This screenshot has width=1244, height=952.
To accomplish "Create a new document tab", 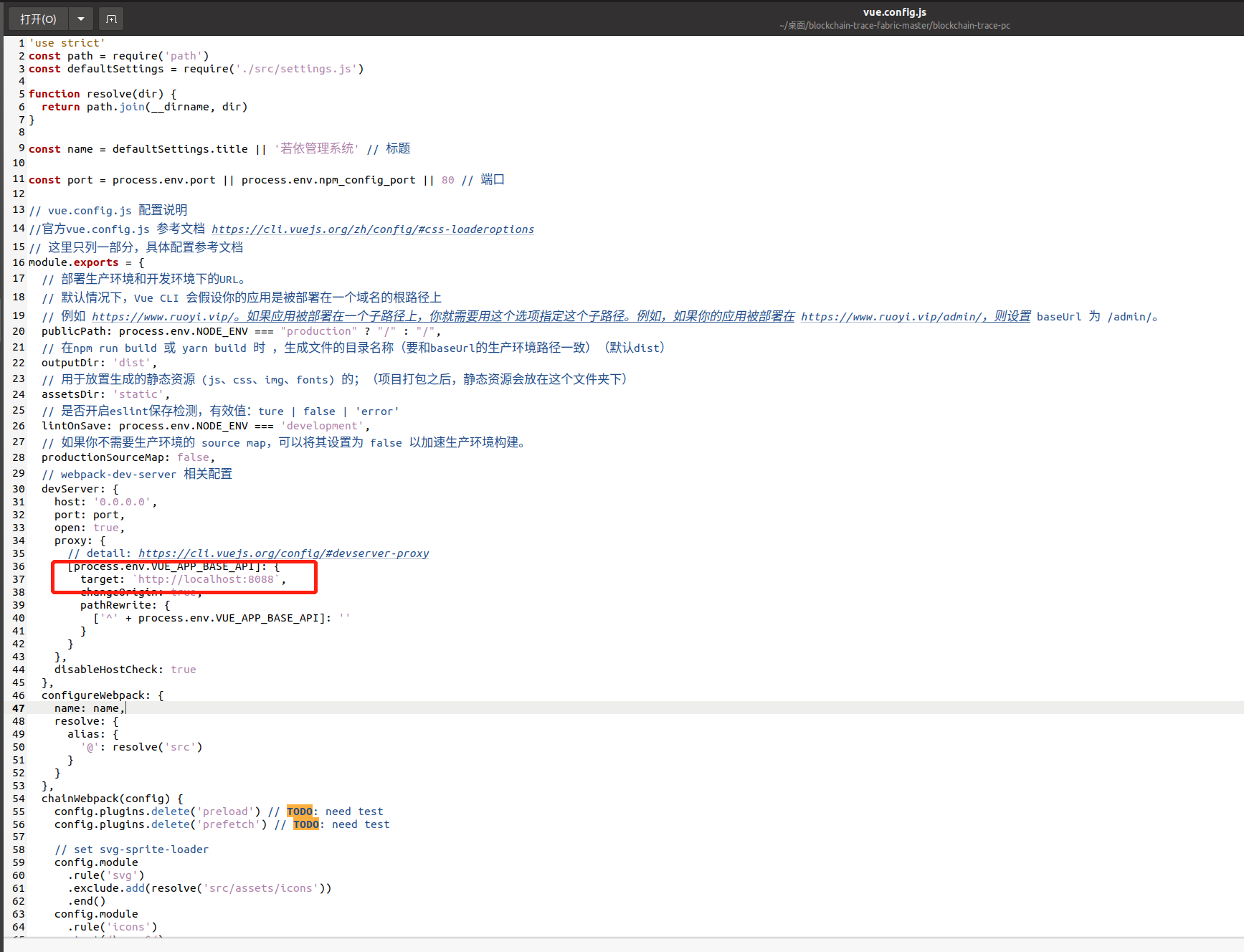I will pyautogui.click(x=110, y=19).
